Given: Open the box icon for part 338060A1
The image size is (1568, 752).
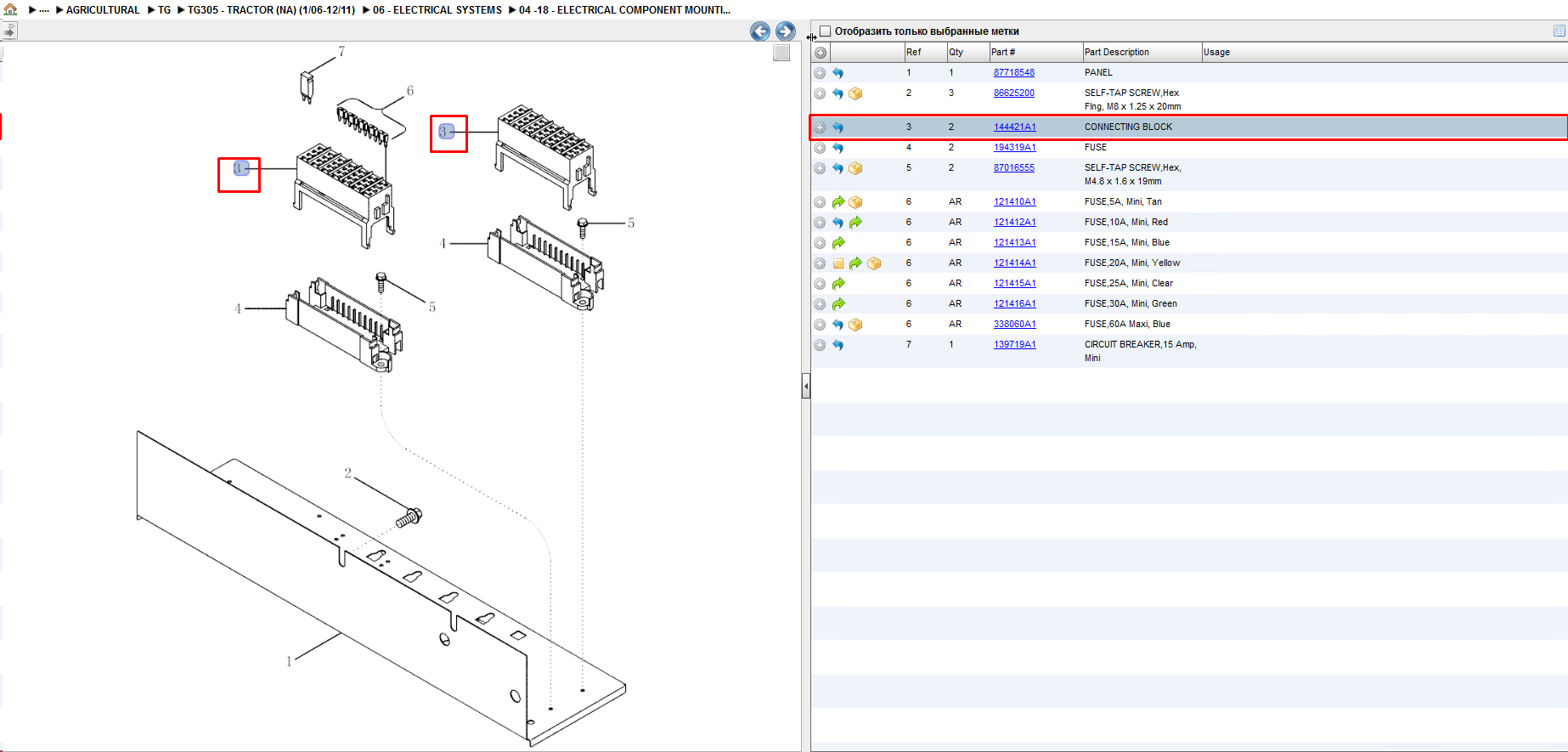Looking at the screenshot, I should click(x=855, y=325).
